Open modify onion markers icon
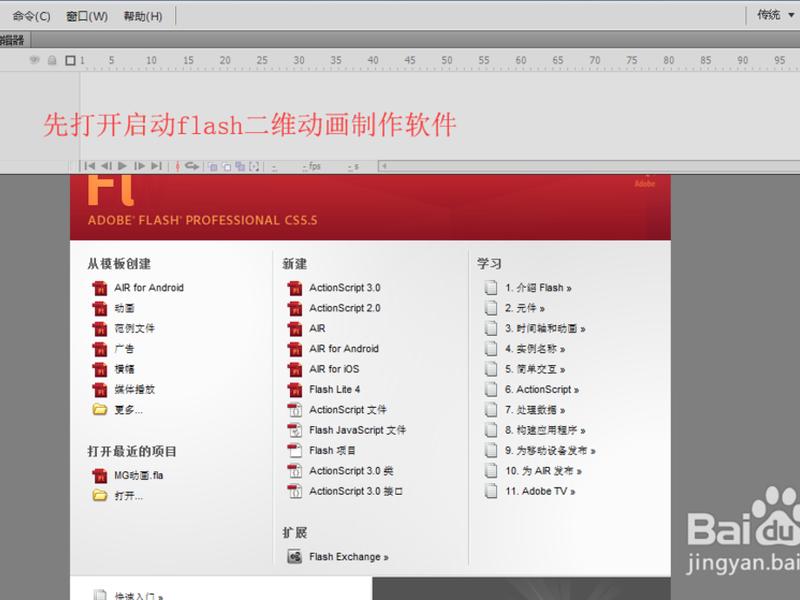This screenshot has width=800, height=600. pos(254,166)
